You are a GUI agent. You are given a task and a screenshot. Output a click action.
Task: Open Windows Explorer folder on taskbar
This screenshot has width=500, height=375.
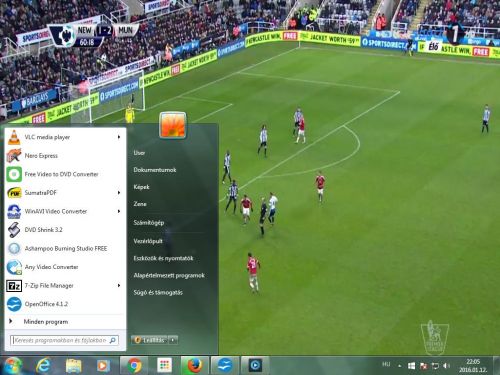coord(73,366)
